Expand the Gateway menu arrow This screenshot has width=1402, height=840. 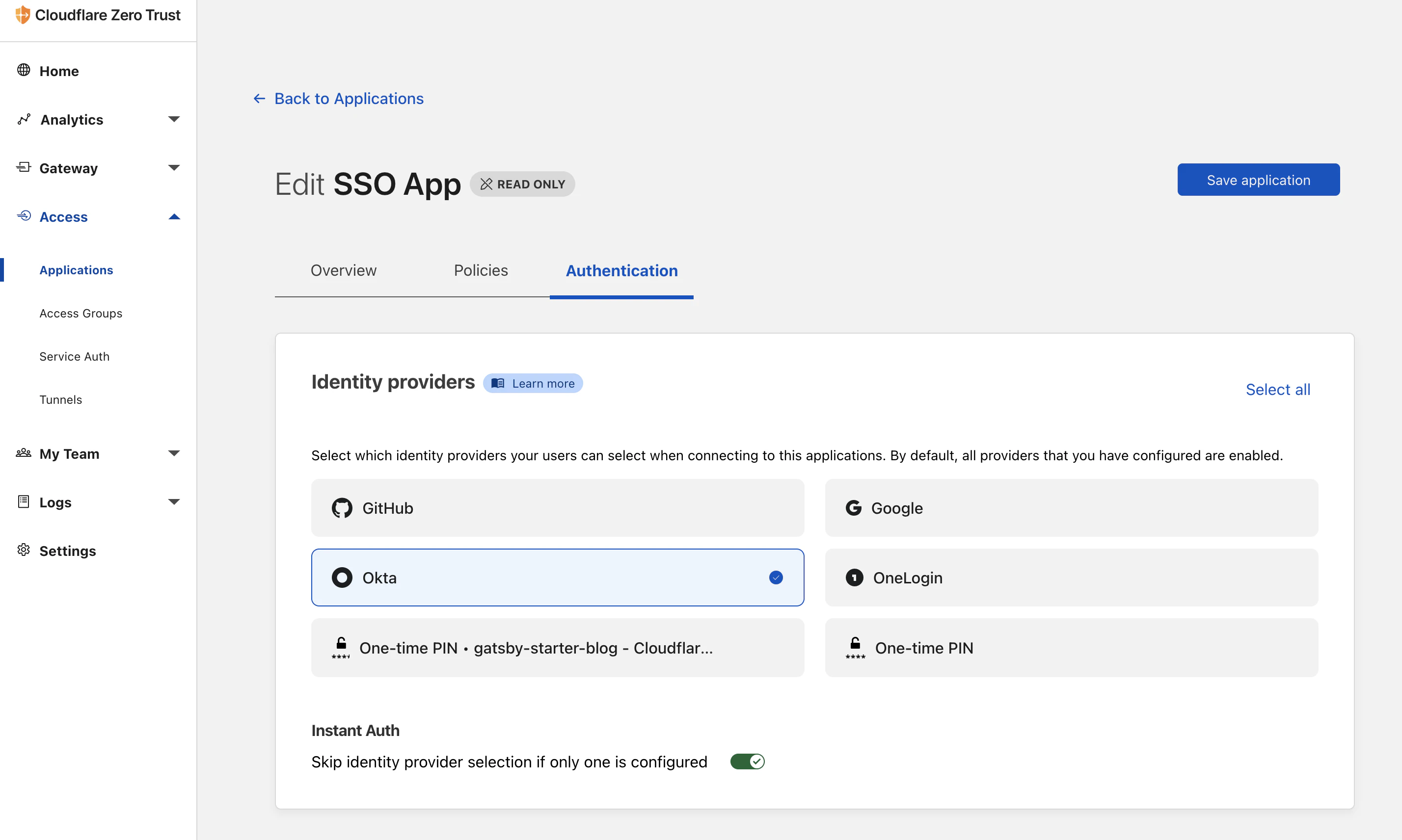(x=174, y=167)
